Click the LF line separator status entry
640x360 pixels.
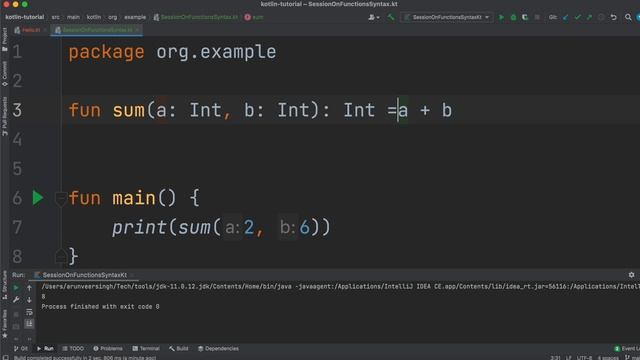[x=569, y=358]
